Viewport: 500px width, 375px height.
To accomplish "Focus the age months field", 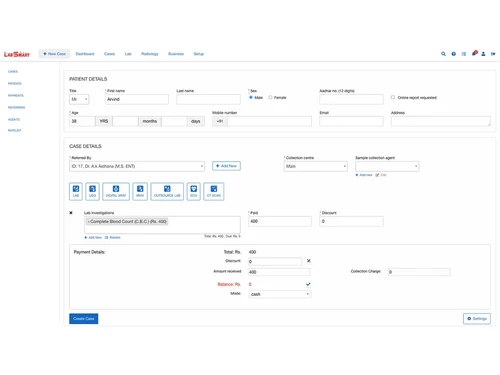I will (125, 121).
